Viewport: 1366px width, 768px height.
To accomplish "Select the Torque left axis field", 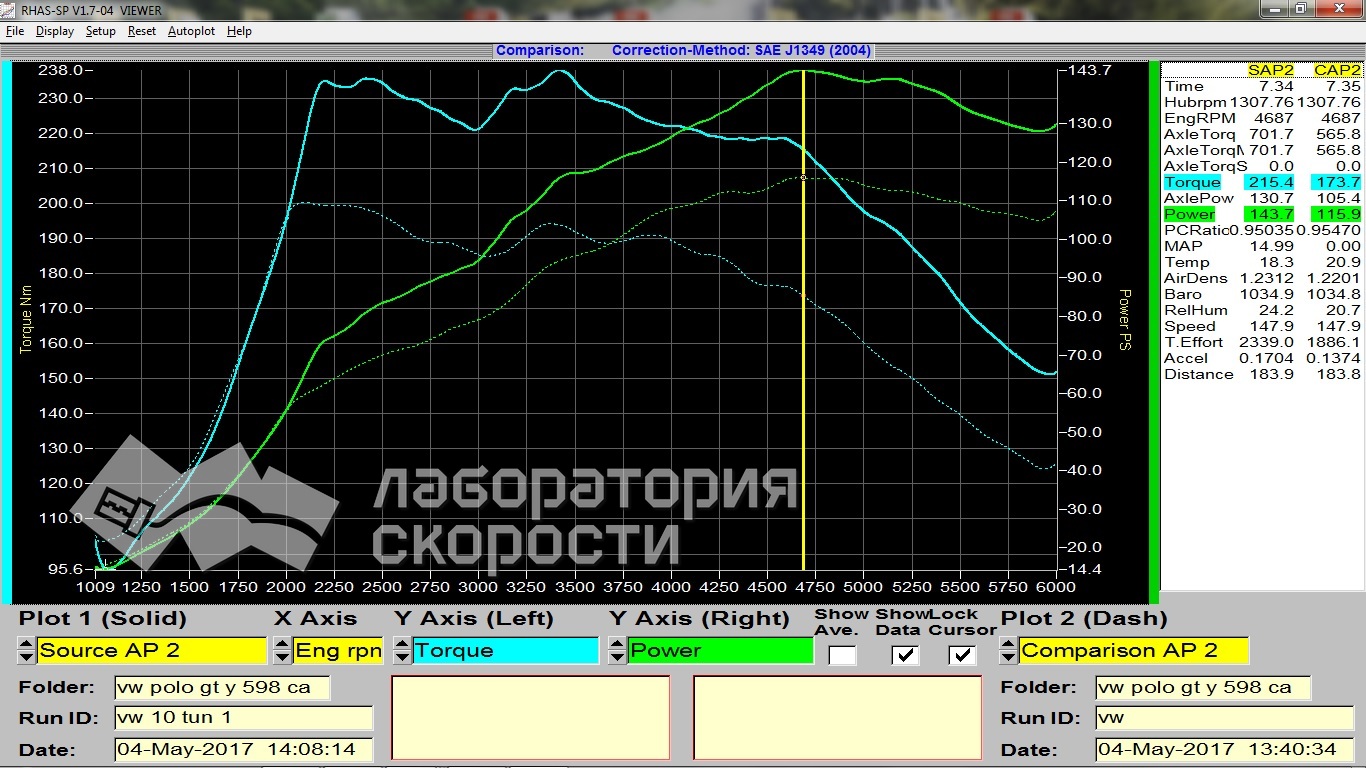I will [x=505, y=651].
